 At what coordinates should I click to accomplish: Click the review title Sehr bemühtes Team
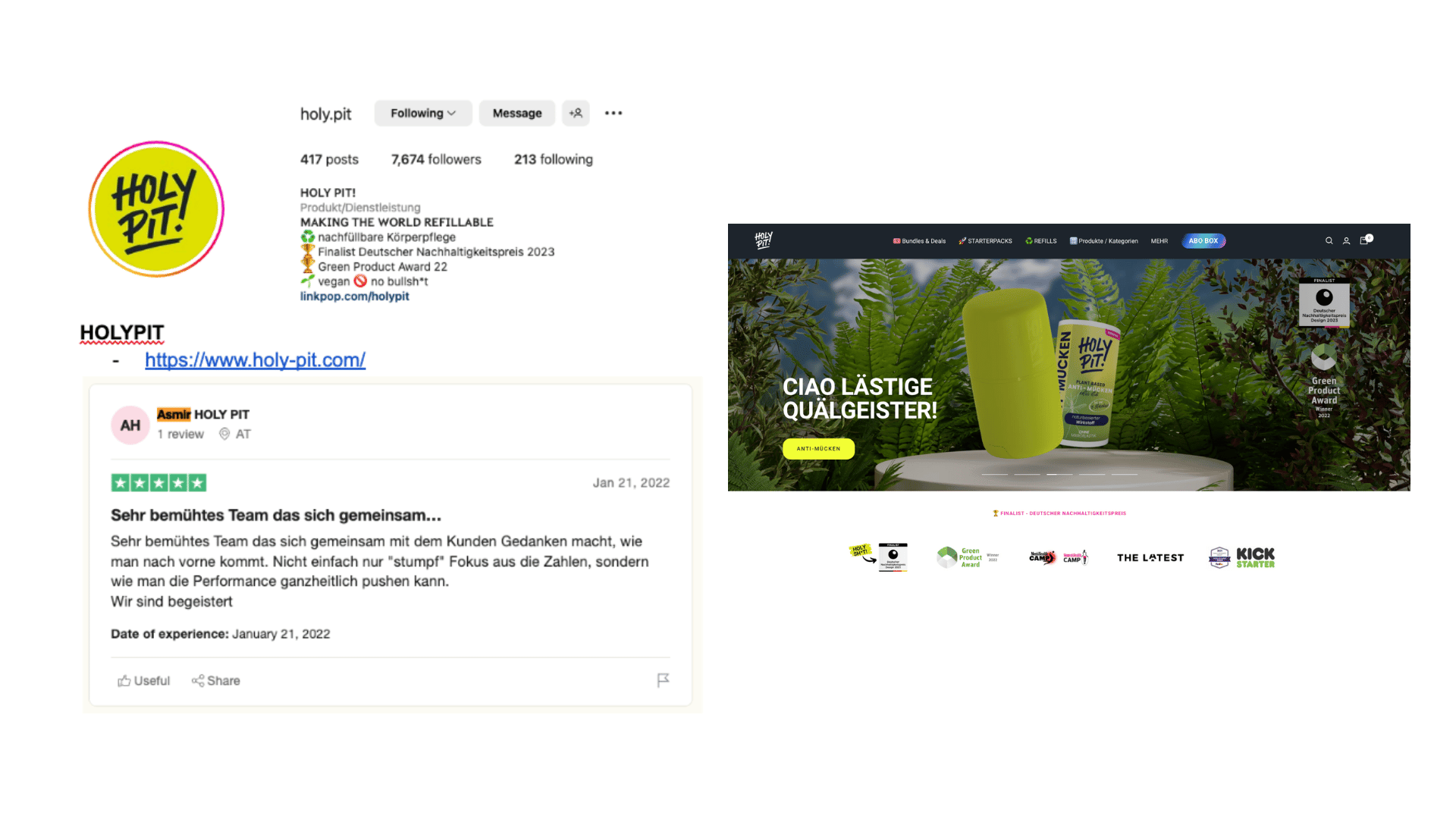(x=276, y=515)
